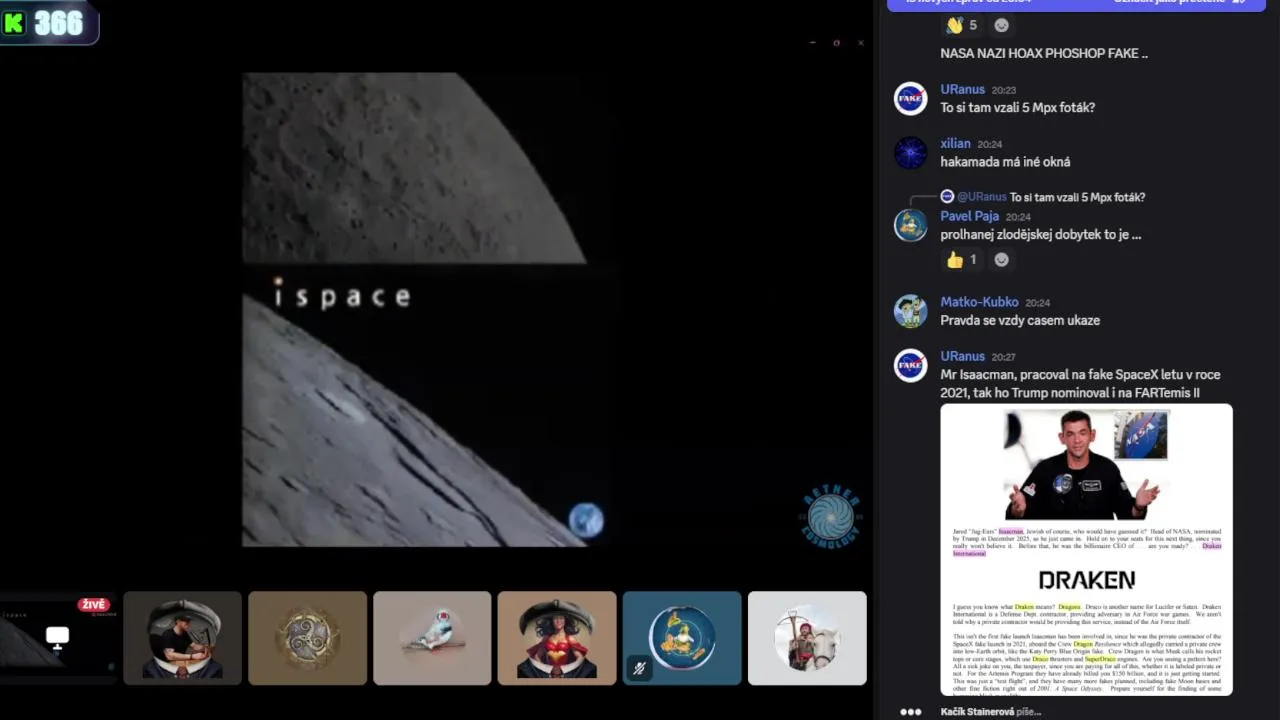The width and height of the screenshot is (1280, 720).
Task: Select the bird on branch participant tile
Action: pos(432,638)
